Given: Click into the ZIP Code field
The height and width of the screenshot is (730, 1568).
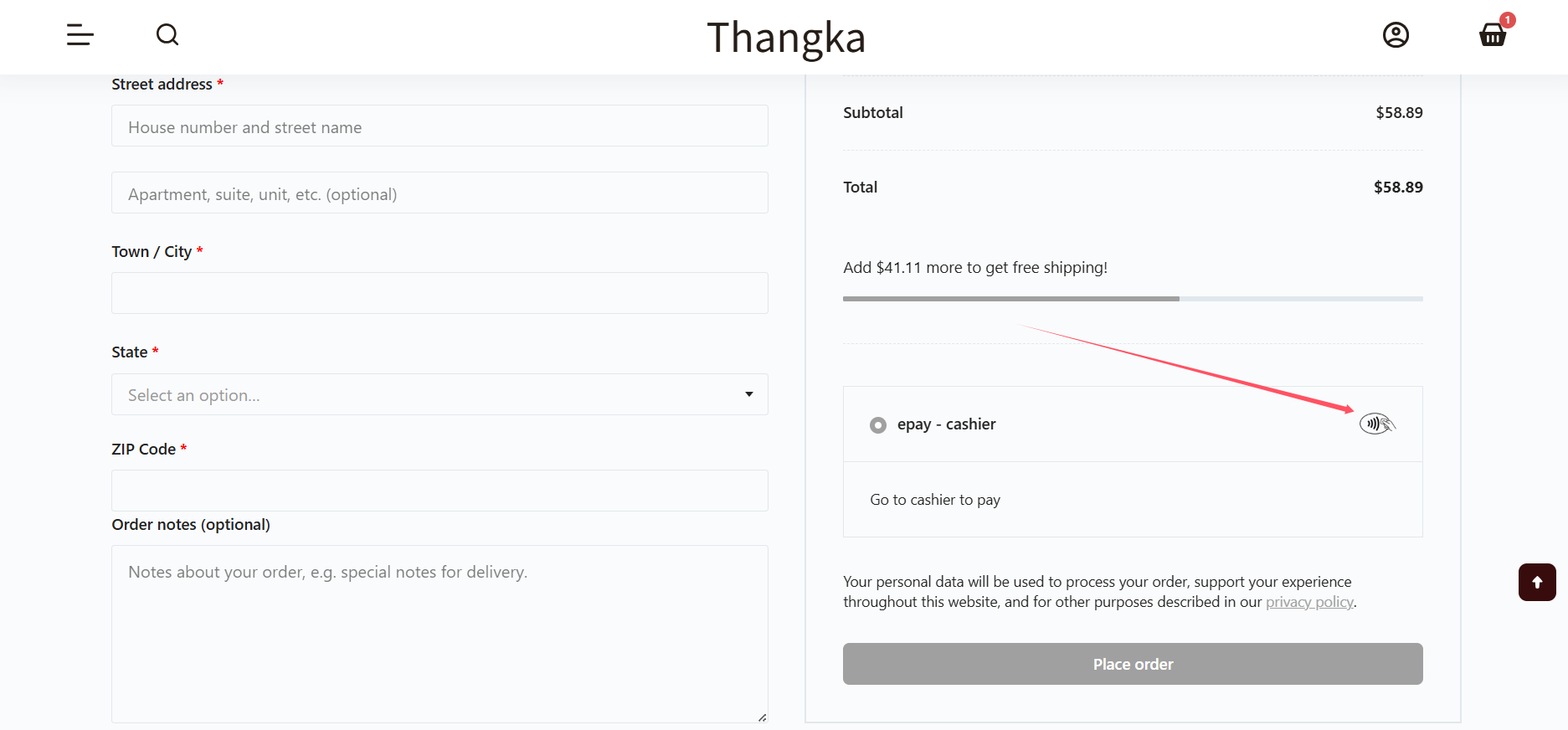Looking at the screenshot, I should pos(440,491).
